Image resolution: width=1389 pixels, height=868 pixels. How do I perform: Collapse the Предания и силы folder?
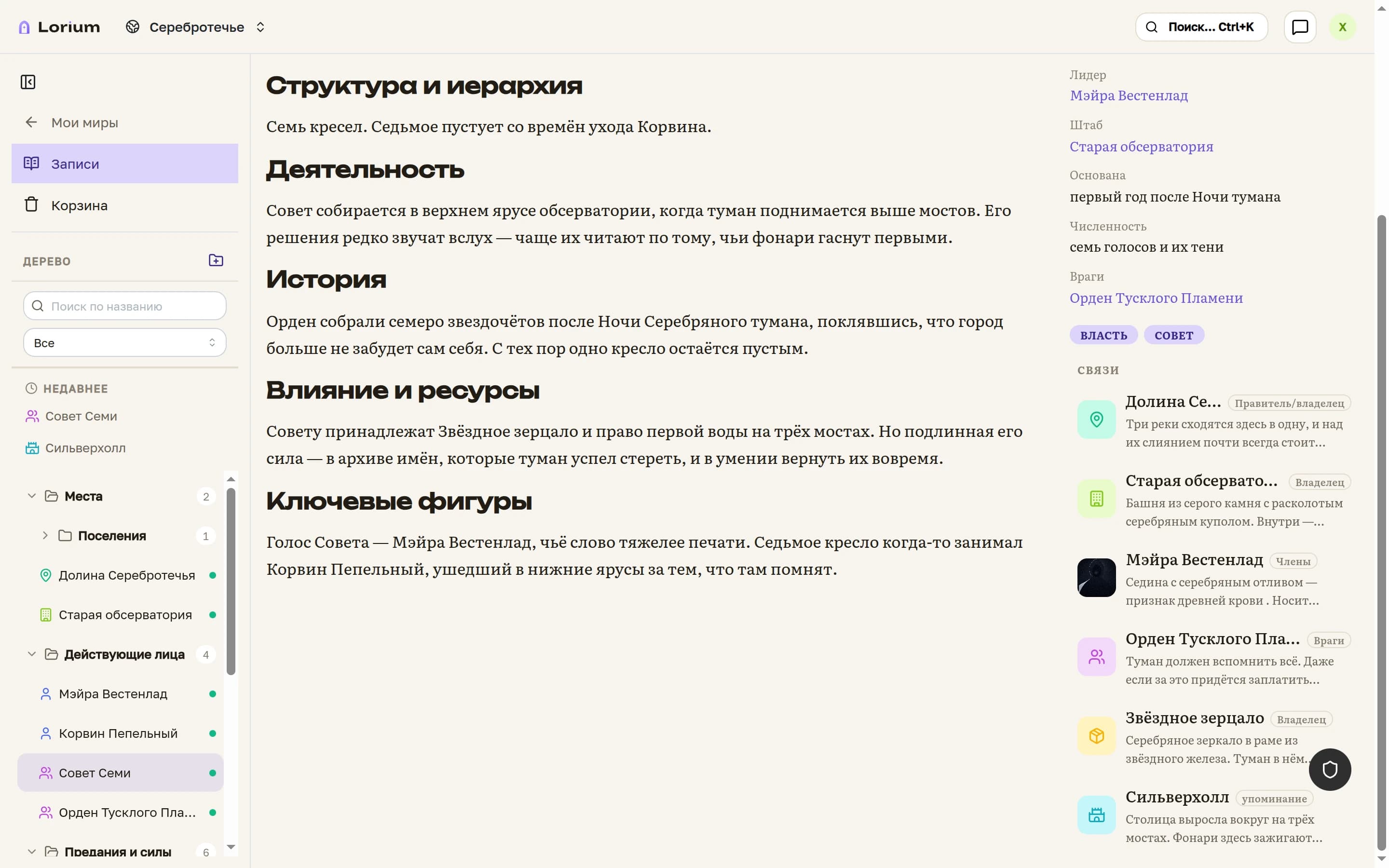[32, 852]
